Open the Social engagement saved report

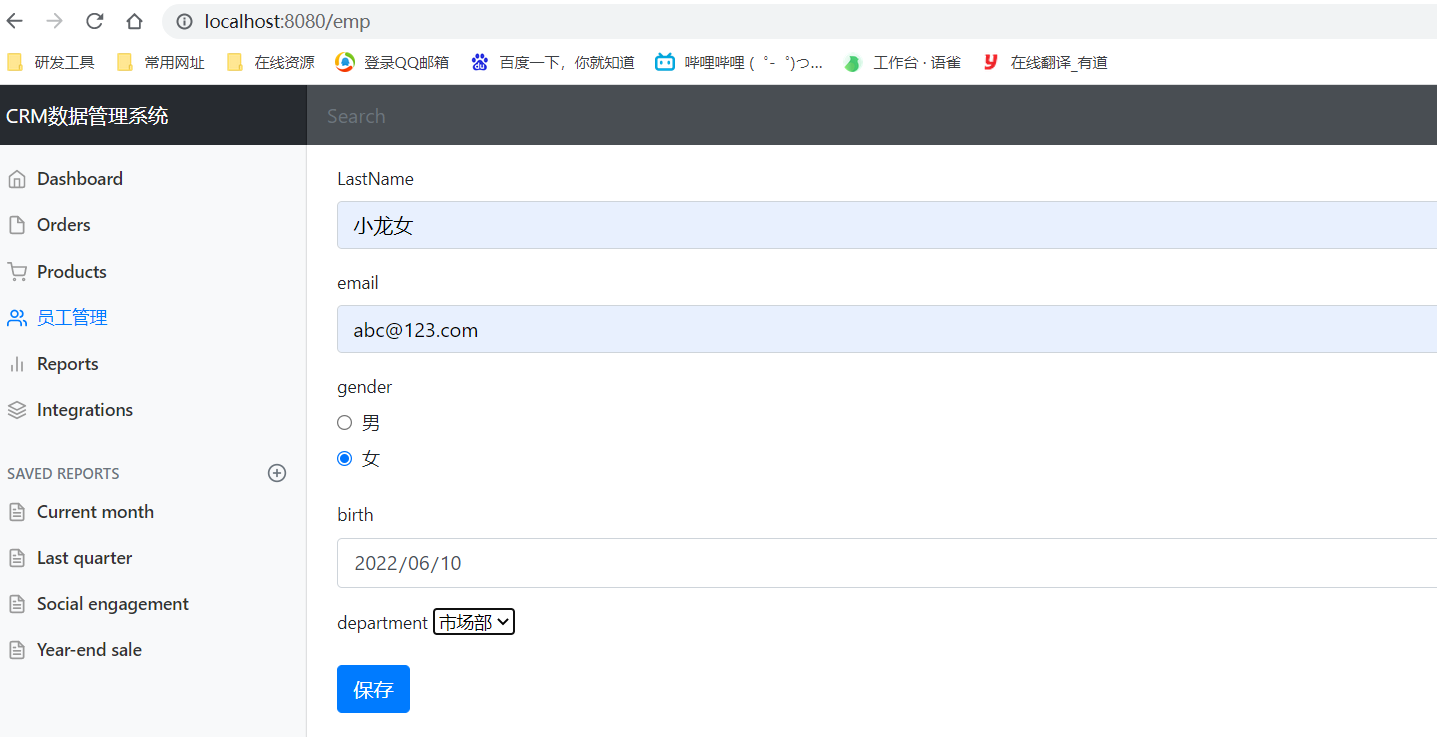pyautogui.click(x=112, y=603)
